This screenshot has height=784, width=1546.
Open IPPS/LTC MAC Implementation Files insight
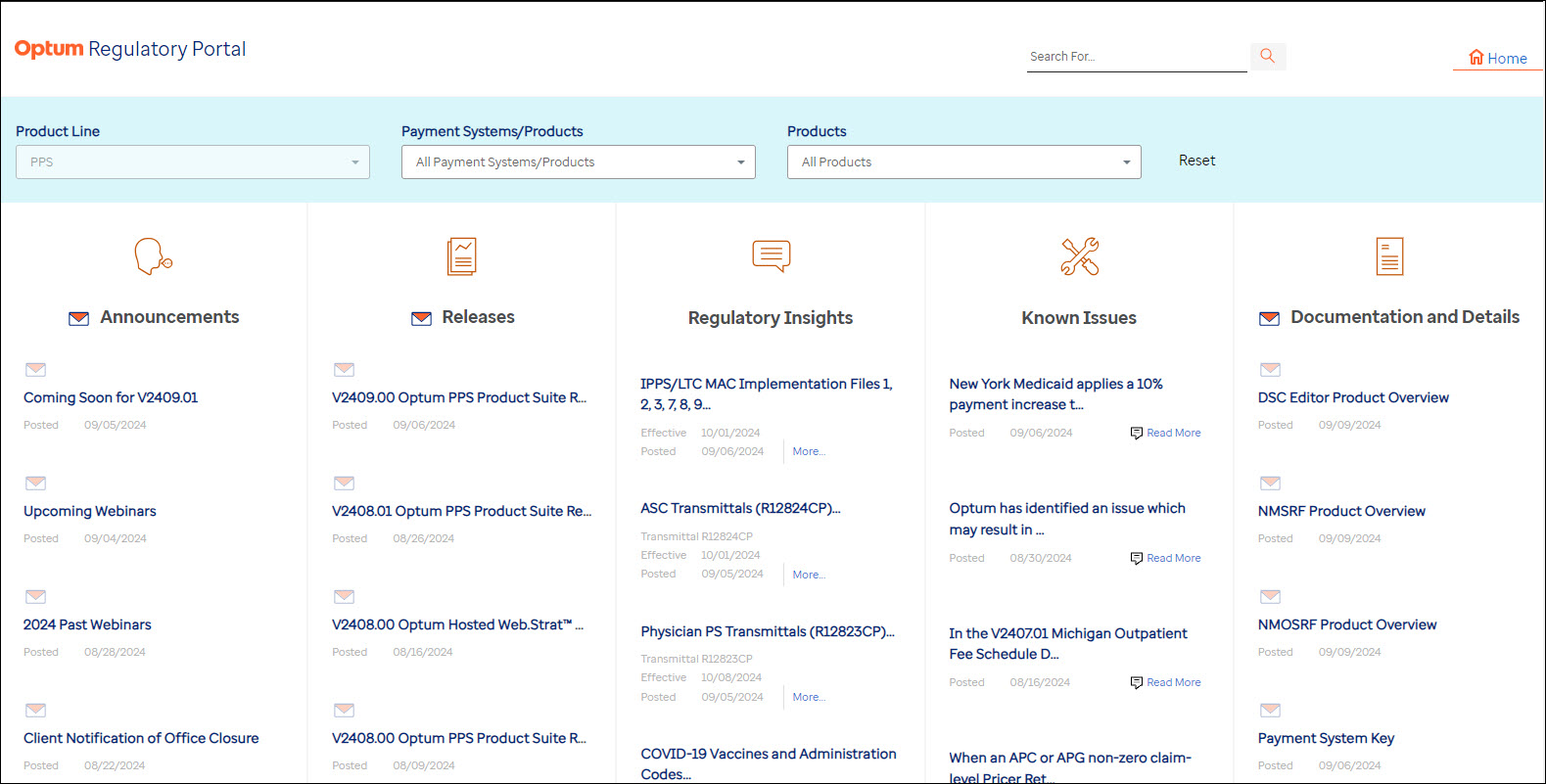pos(767,393)
